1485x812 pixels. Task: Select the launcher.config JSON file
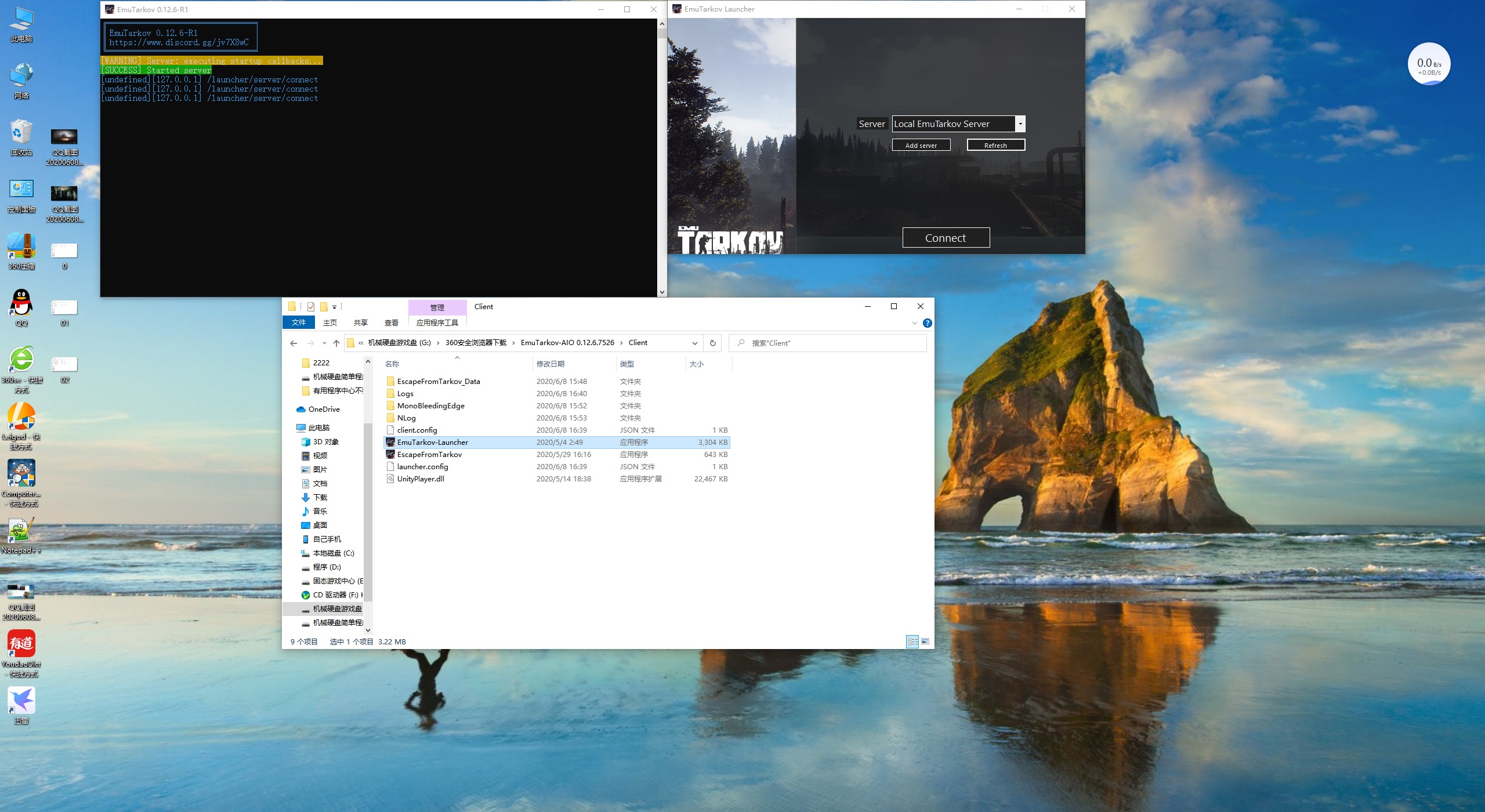(x=557, y=466)
